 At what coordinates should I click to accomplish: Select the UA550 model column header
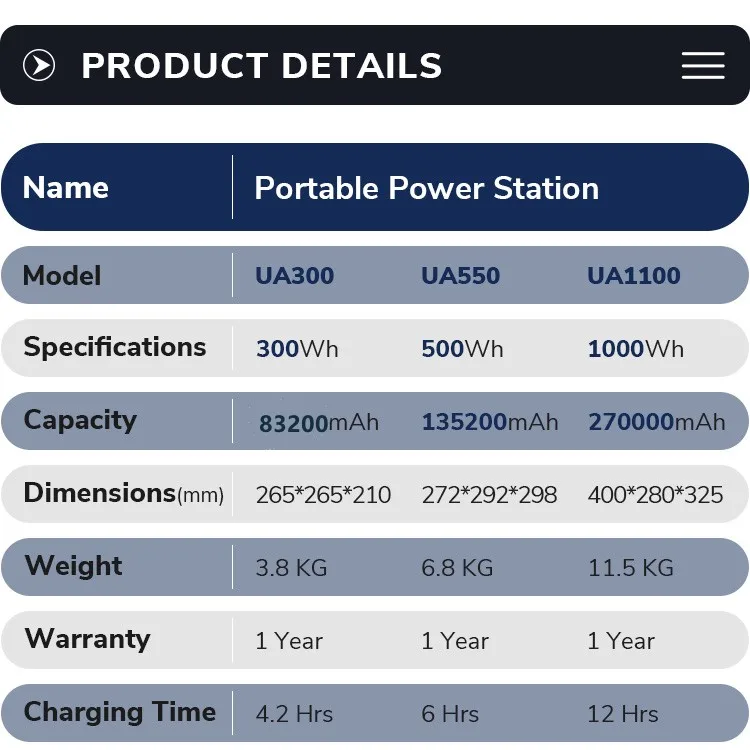pos(460,276)
